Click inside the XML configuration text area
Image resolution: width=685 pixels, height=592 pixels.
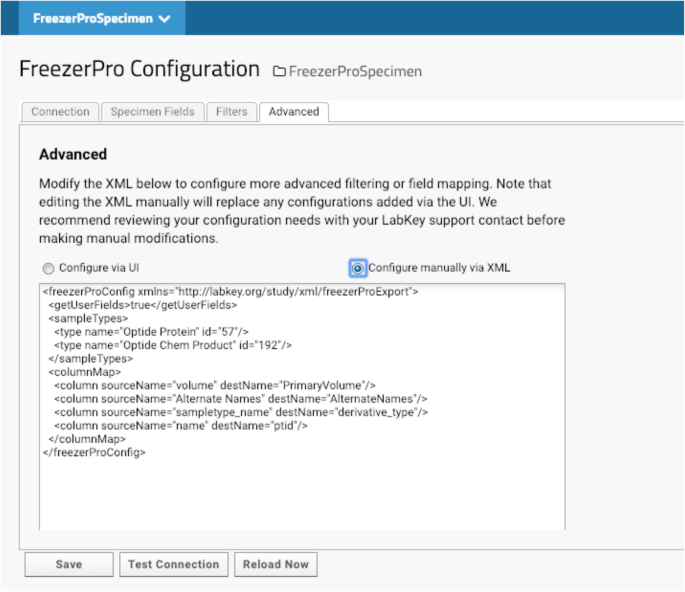pos(302,407)
